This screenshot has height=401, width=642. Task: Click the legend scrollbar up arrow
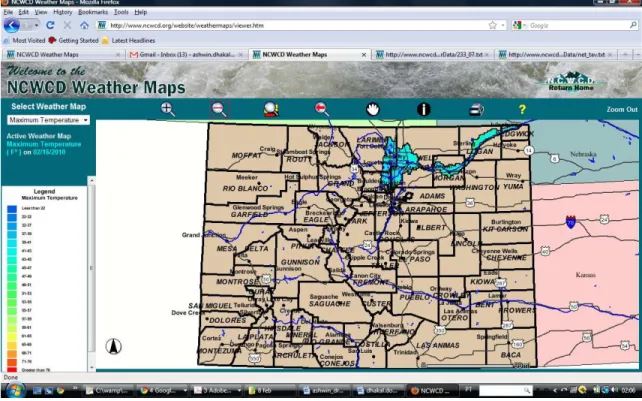91,180
